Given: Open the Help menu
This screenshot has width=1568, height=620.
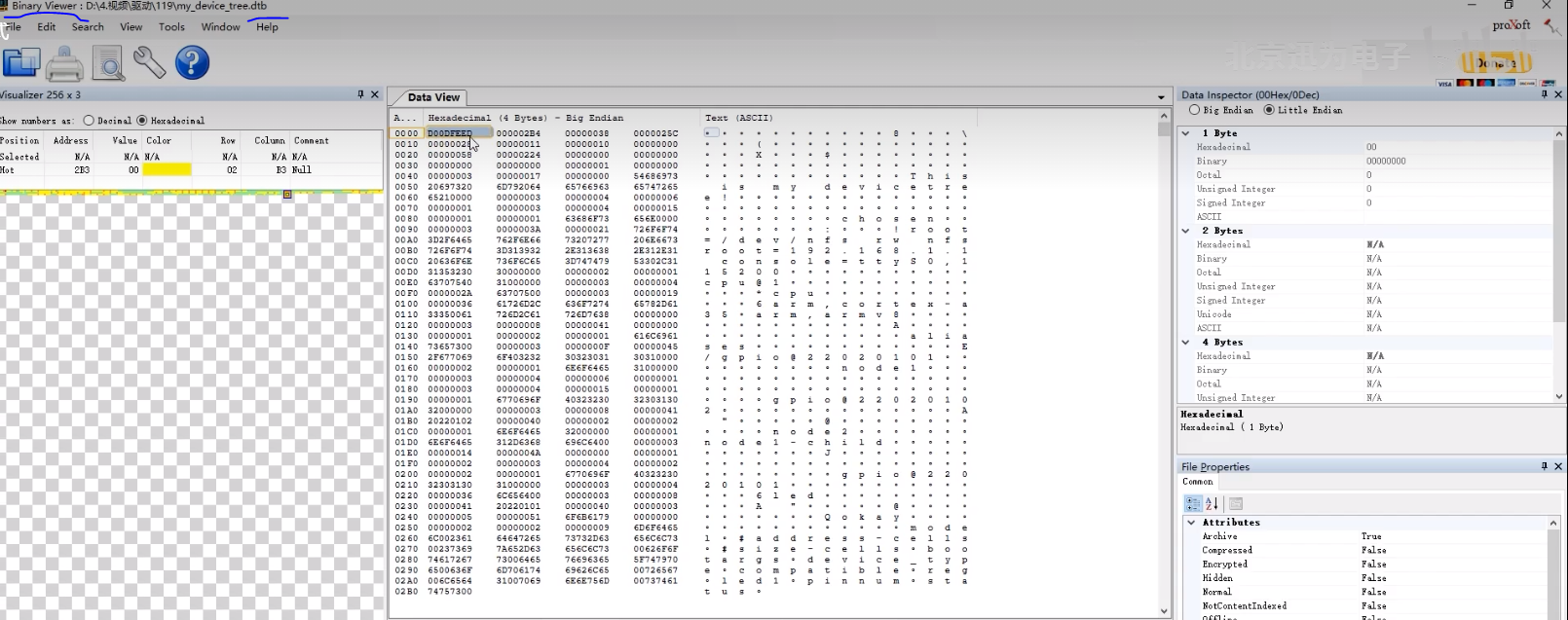Looking at the screenshot, I should [267, 27].
